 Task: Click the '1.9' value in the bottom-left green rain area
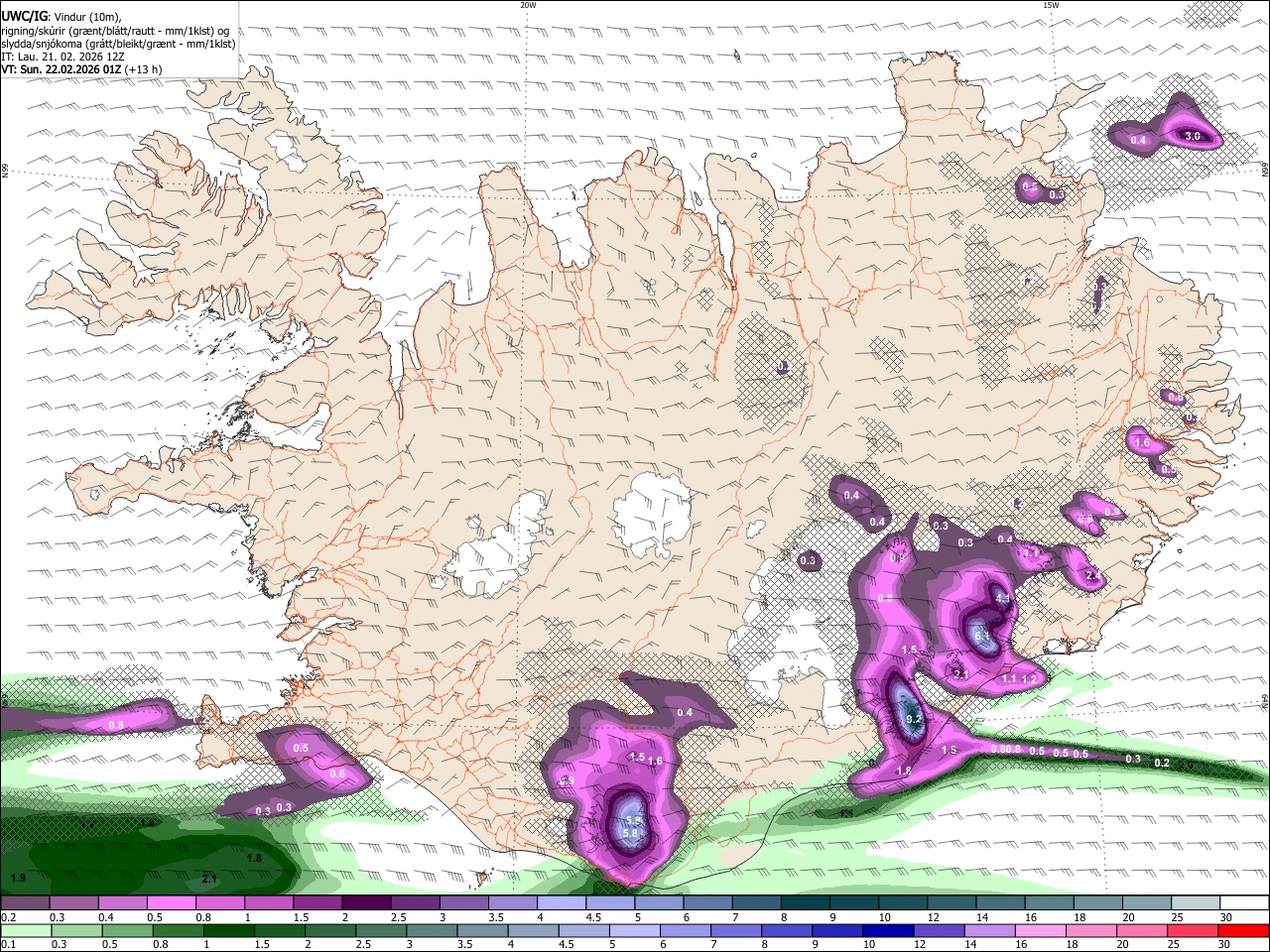click(18, 878)
